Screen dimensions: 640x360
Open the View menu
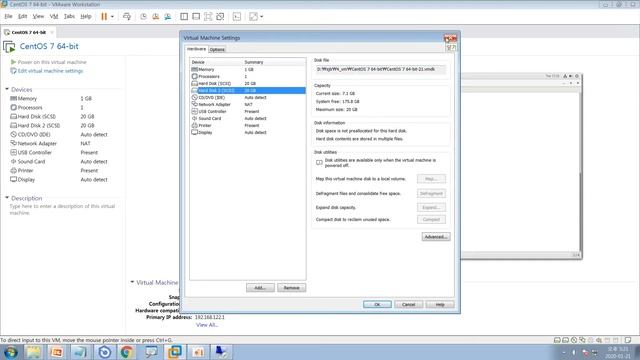click(38, 16)
